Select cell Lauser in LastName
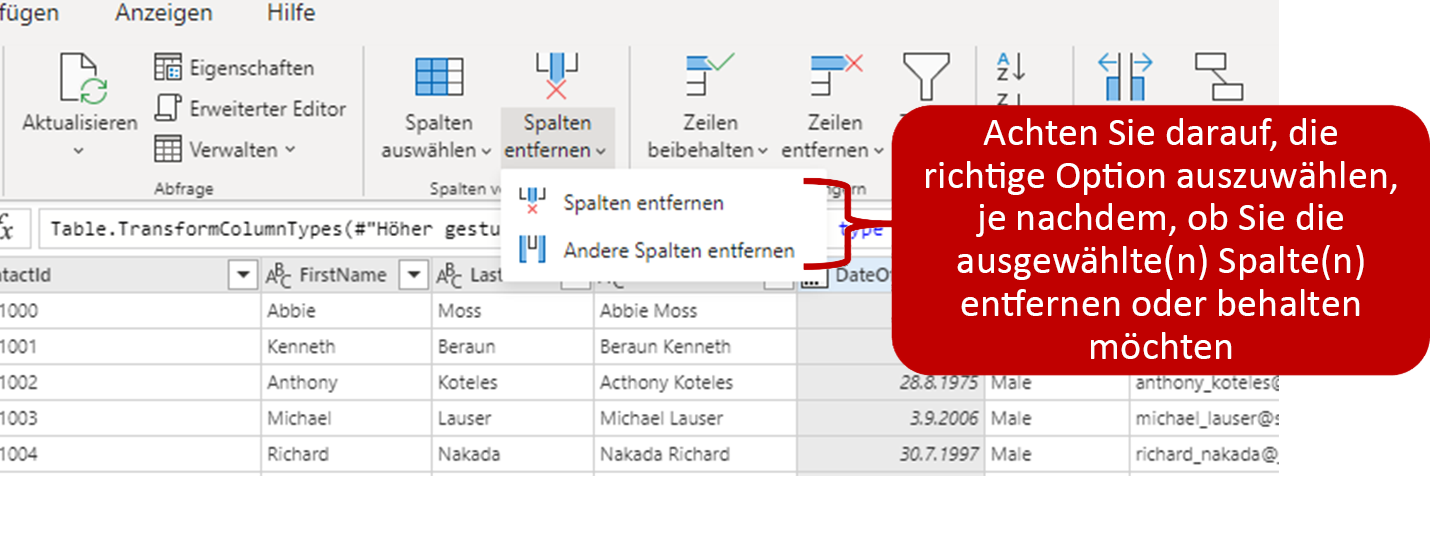This screenshot has height=533, width=1430. (513, 418)
